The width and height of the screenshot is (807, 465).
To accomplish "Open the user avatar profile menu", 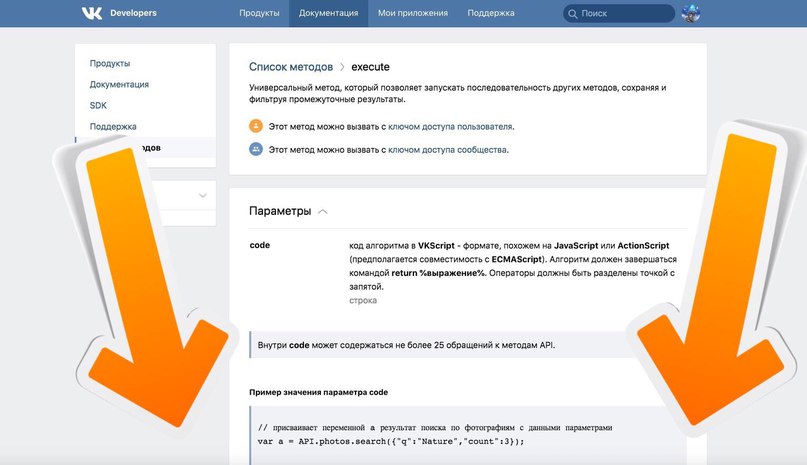I will [691, 13].
